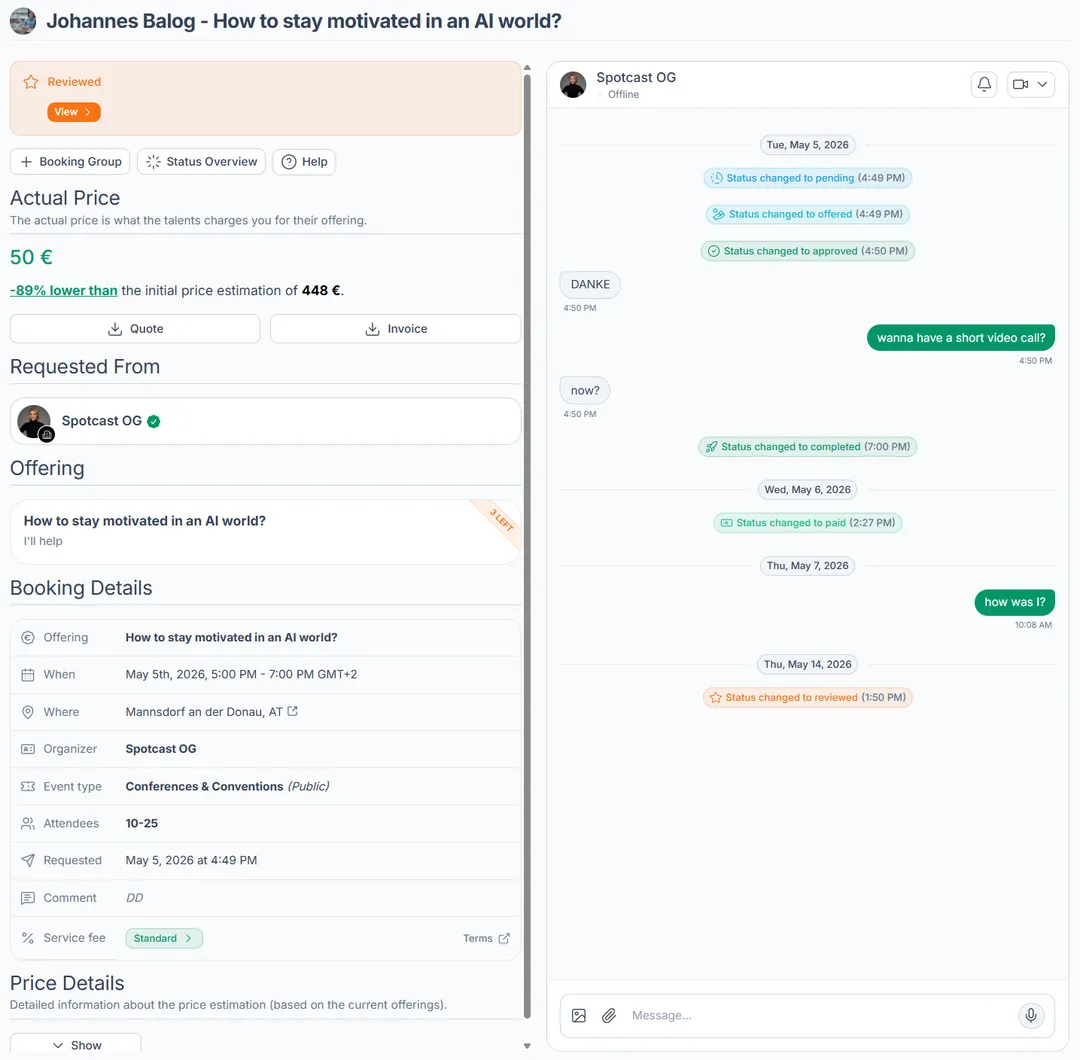
Task: Click the '3 LEFT' ribbon on offering card
Action: (501, 520)
